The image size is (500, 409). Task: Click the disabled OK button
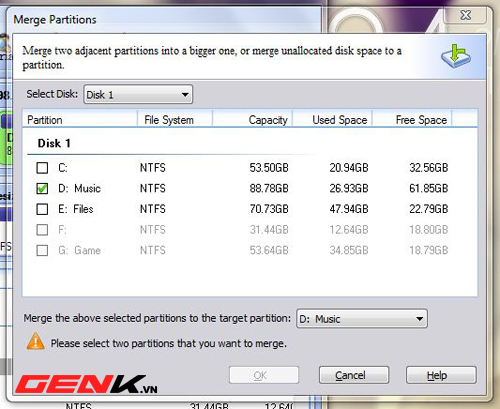pos(264,375)
